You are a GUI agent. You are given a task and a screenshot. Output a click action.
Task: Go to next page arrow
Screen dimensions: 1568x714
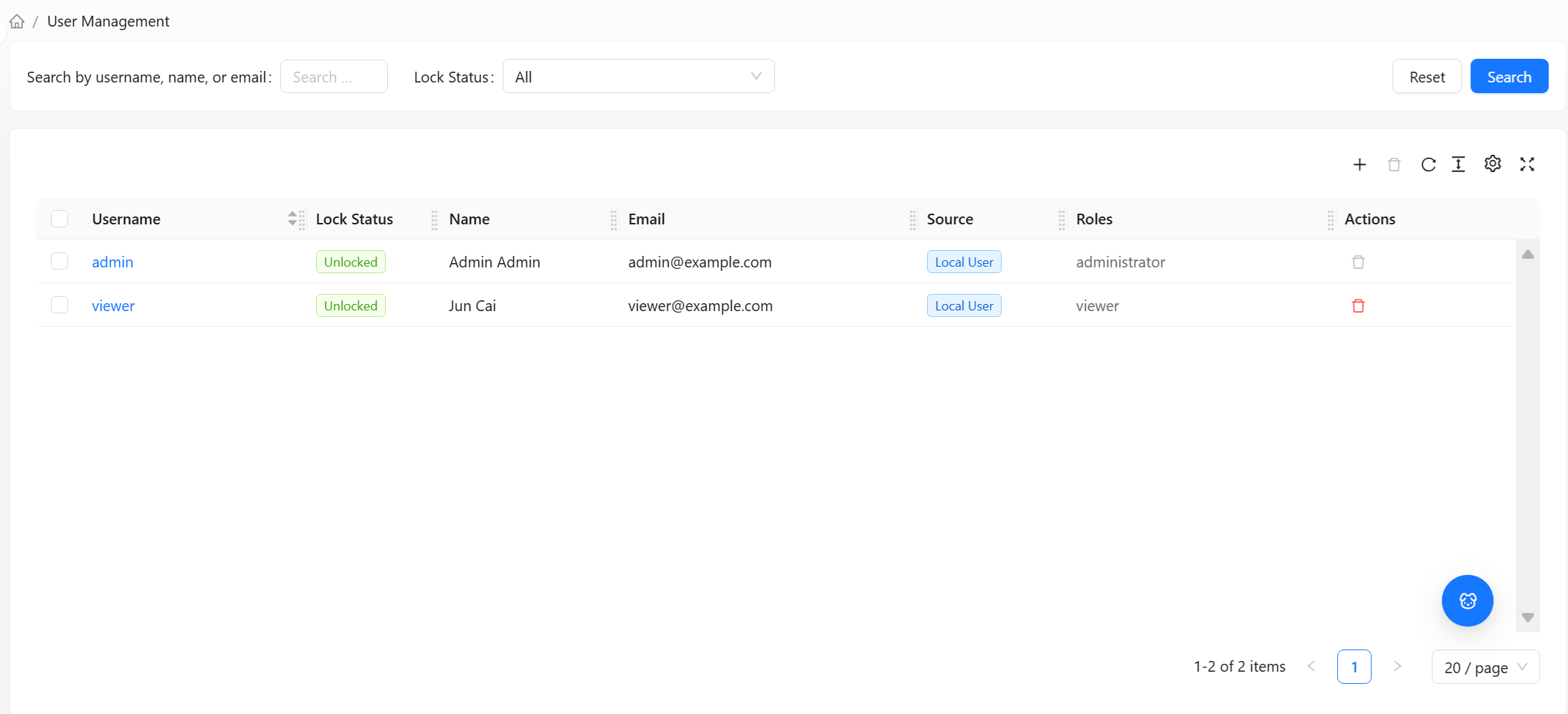pyautogui.click(x=1397, y=667)
